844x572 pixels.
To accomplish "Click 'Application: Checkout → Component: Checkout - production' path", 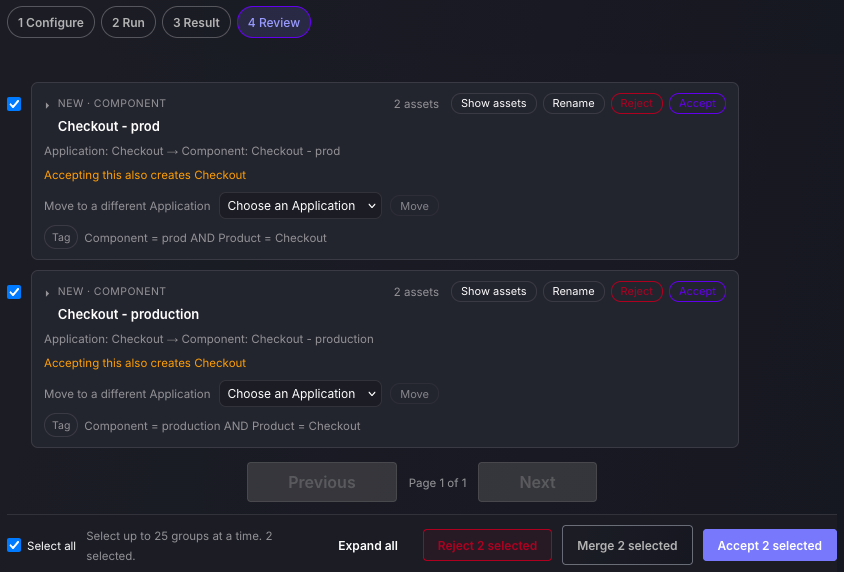I will [x=209, y=339].
